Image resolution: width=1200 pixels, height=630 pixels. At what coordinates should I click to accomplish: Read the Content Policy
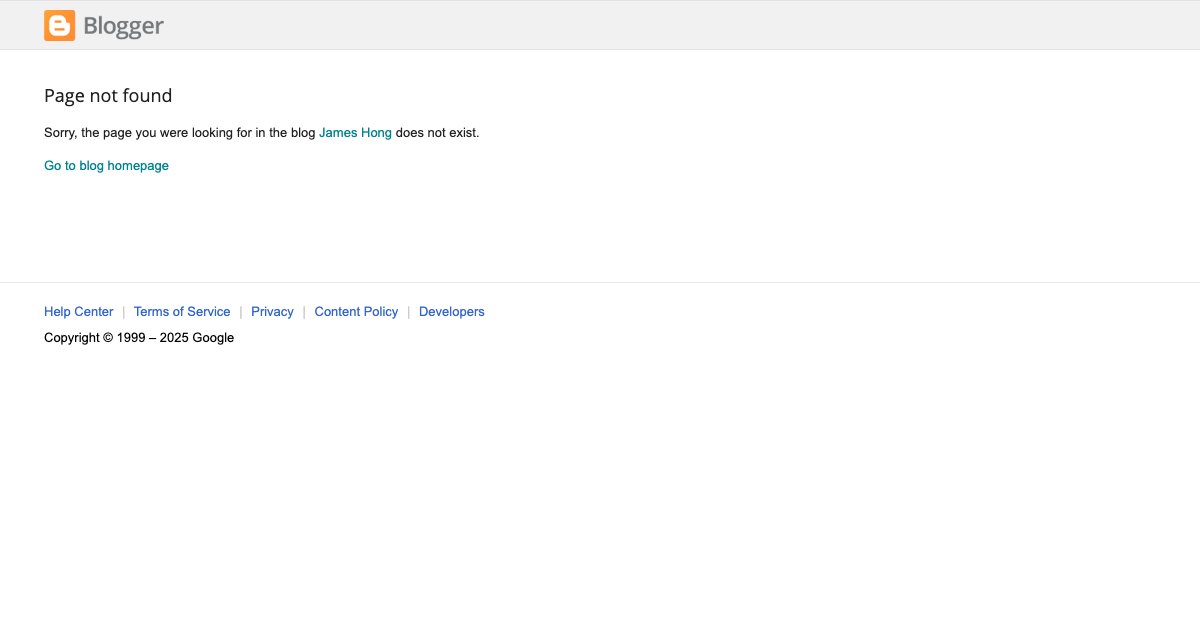click(356, 312)
